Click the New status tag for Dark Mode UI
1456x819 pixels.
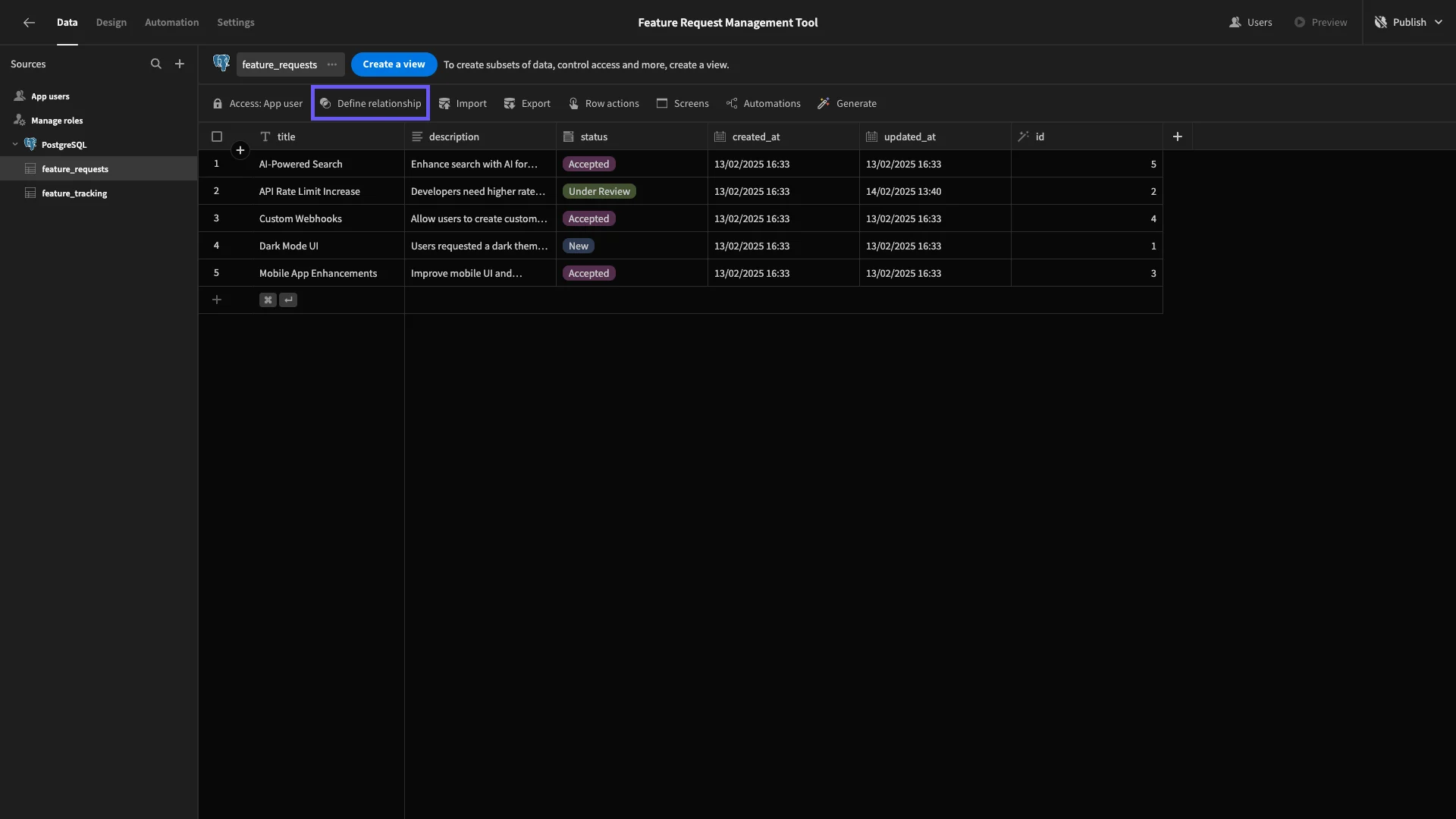579,246
